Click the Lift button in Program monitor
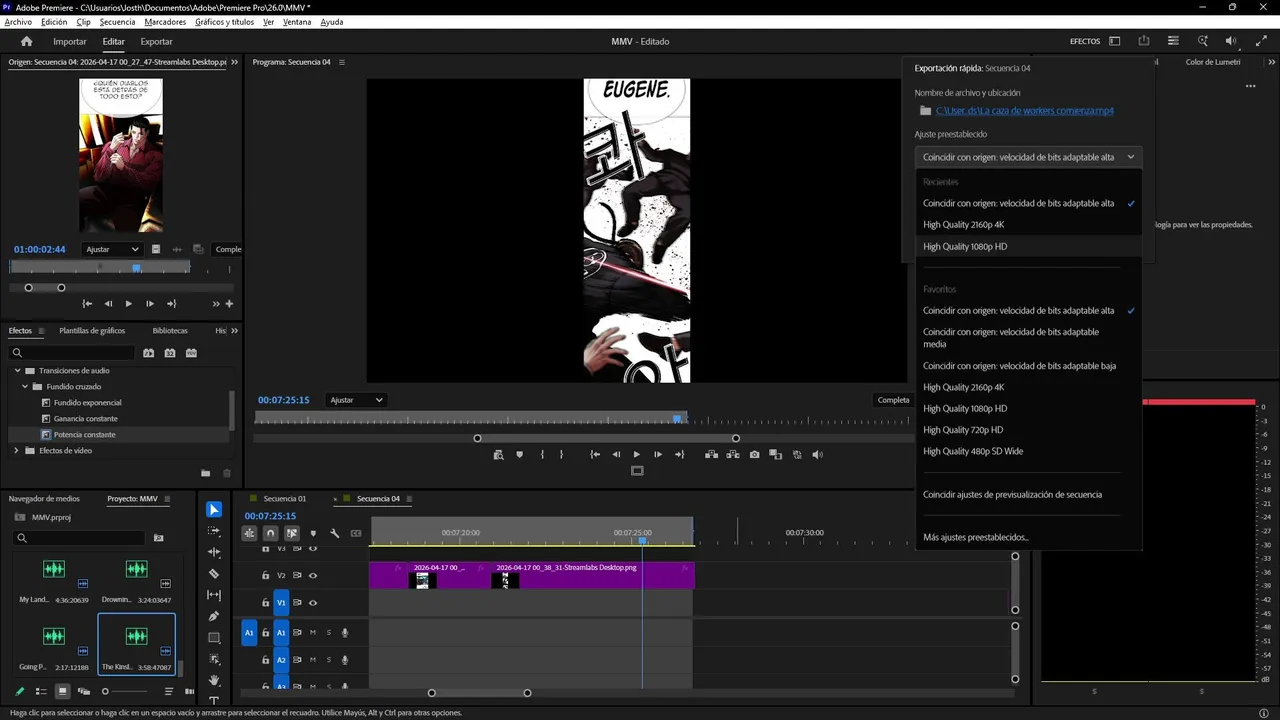1280x720 pixels. pos(711,455)
